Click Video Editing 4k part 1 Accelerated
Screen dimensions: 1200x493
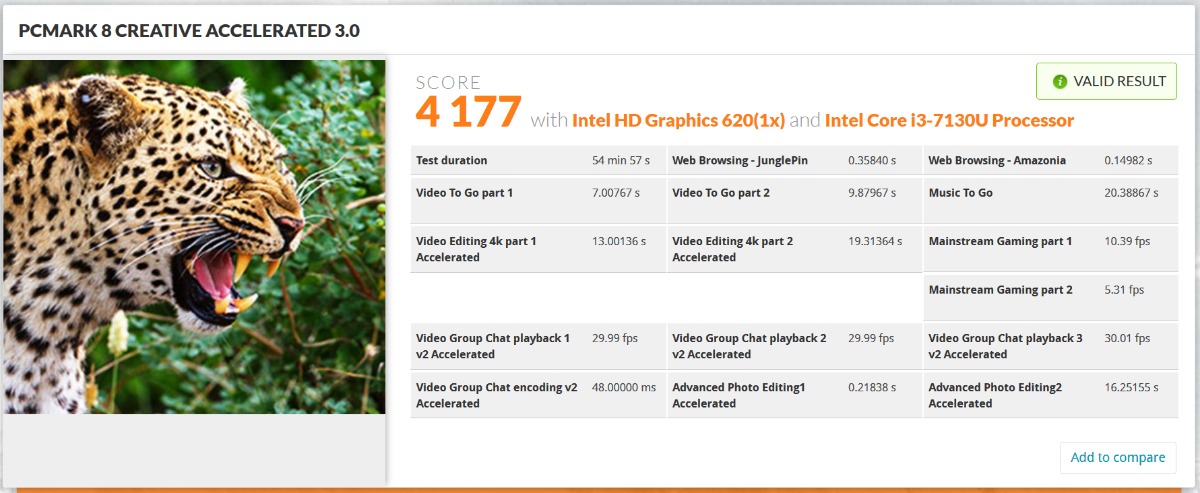tap(537, 249)
